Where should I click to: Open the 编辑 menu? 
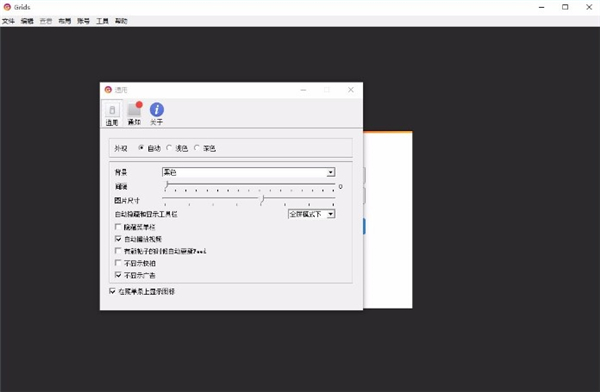[27, 21]
